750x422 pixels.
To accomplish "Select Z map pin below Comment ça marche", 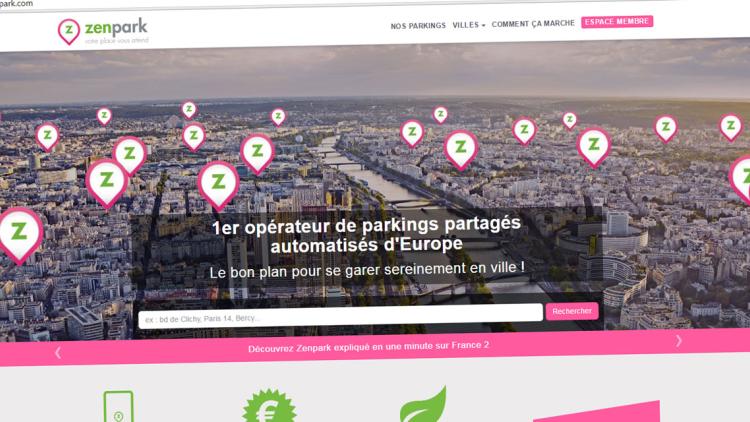I will [x=524, y=131].
